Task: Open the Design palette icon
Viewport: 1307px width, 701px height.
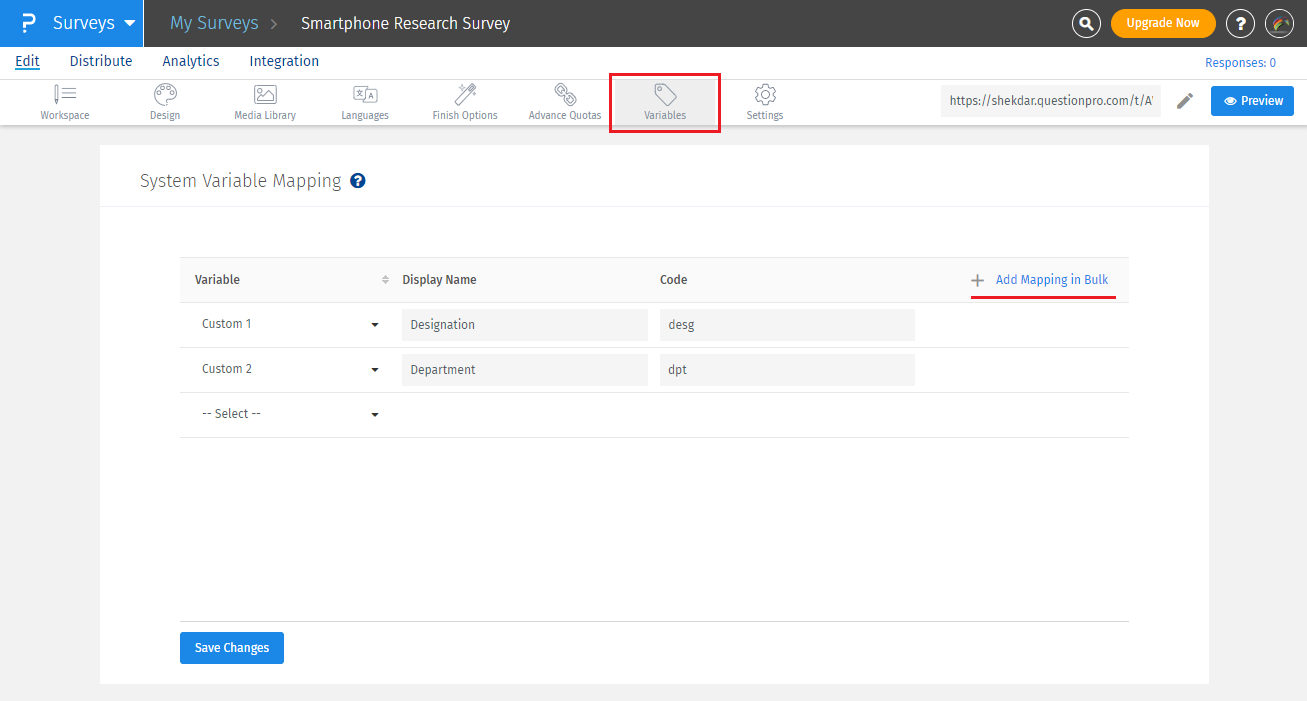Action: click(165, 95)
